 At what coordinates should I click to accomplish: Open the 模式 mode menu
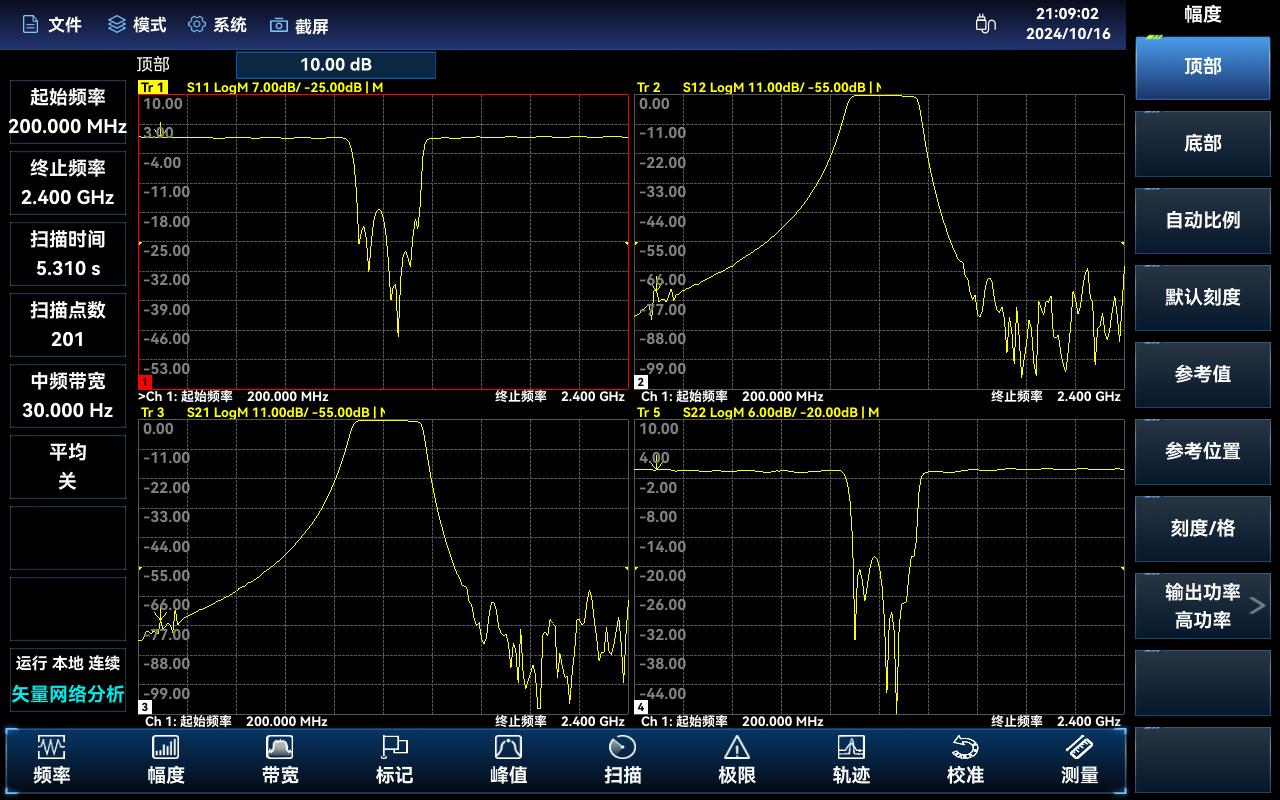pos(137,25)
